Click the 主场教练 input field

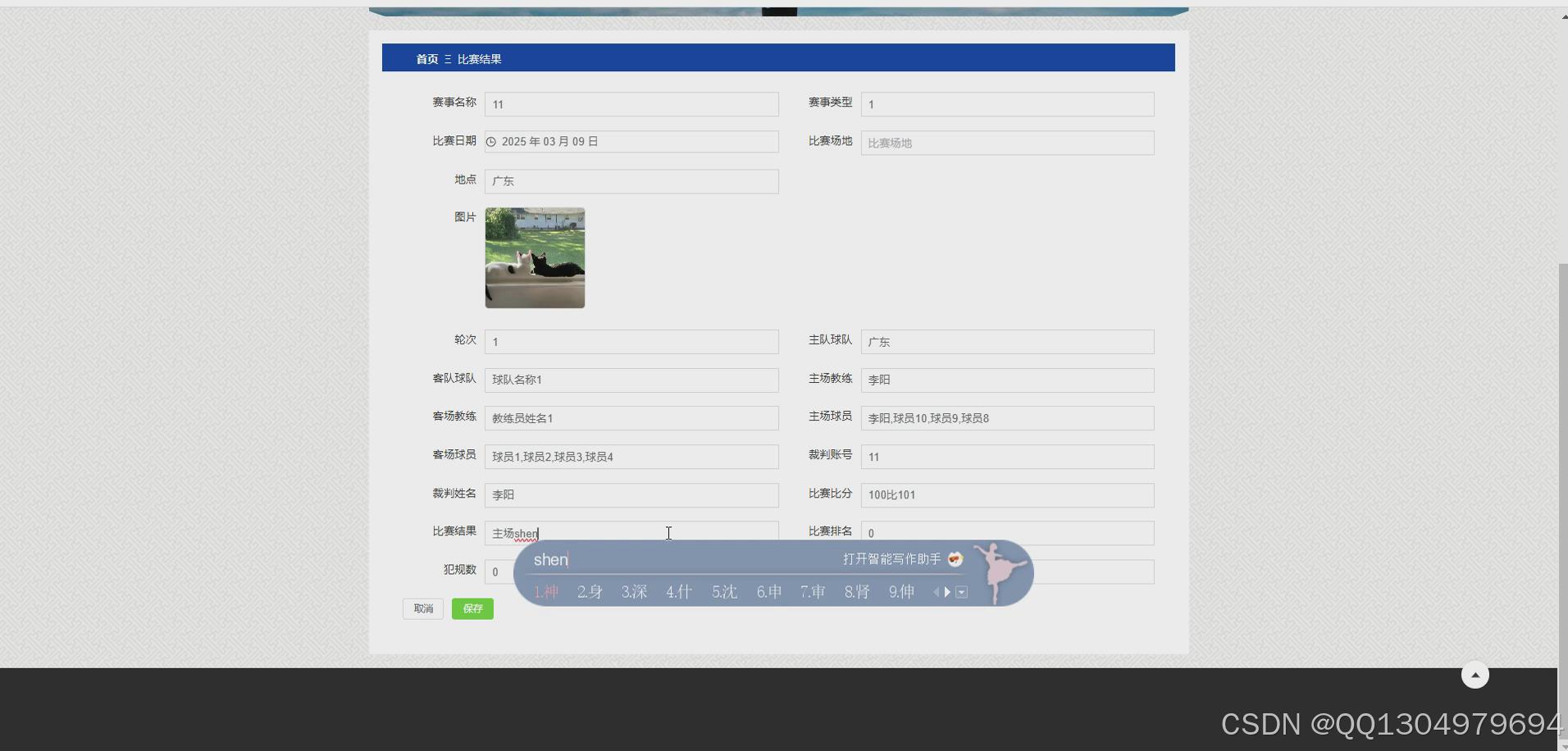tap(1007, 380)
